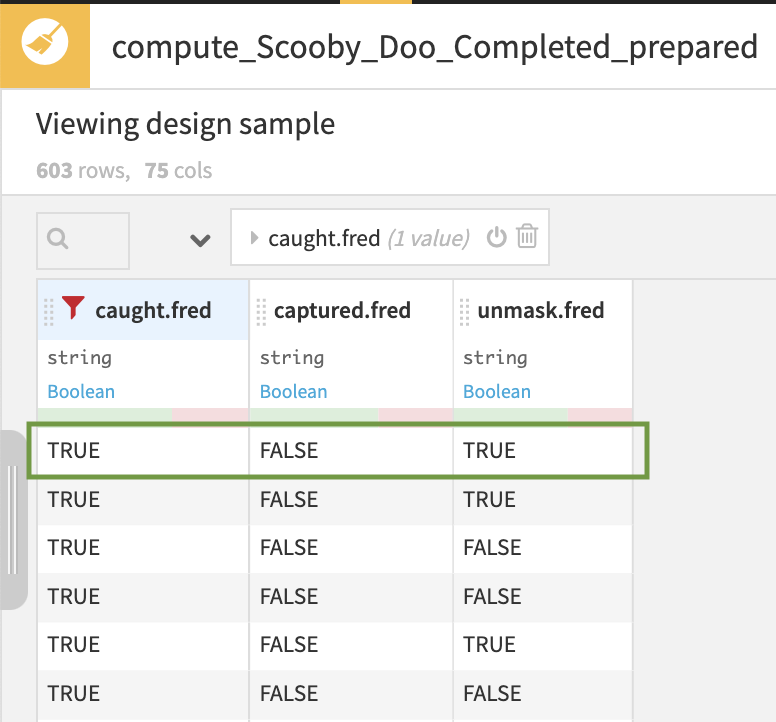Open dropdown arrow next to search box
The height and width of the screenshot is (722, 776).
(200, 240)
